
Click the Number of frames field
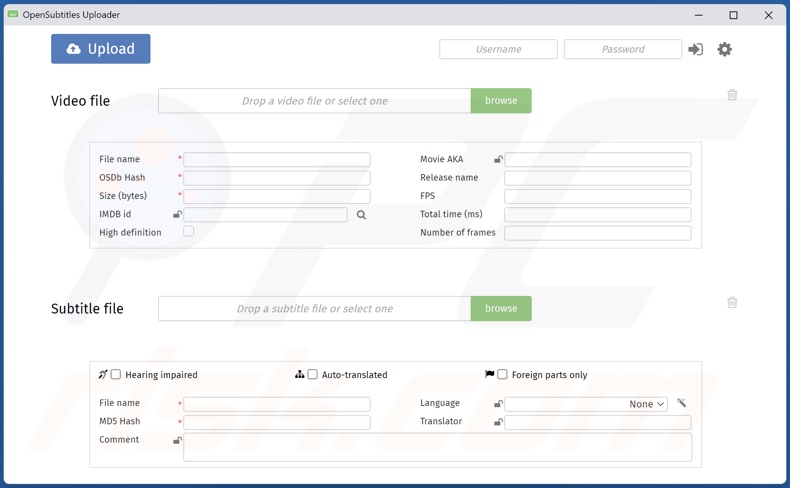point(598,233)
